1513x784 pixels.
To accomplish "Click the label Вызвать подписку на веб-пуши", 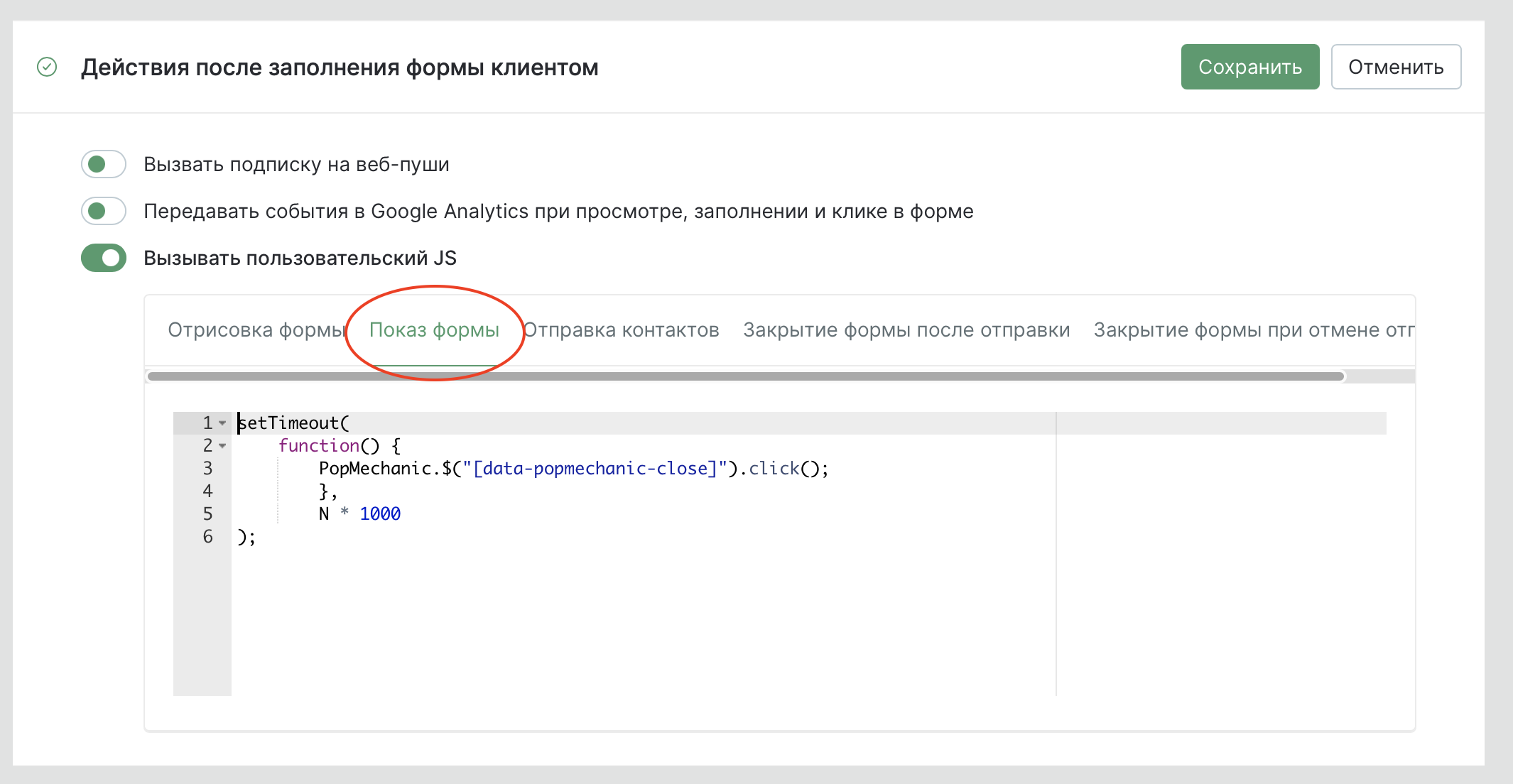I will (x=296, y=164).
